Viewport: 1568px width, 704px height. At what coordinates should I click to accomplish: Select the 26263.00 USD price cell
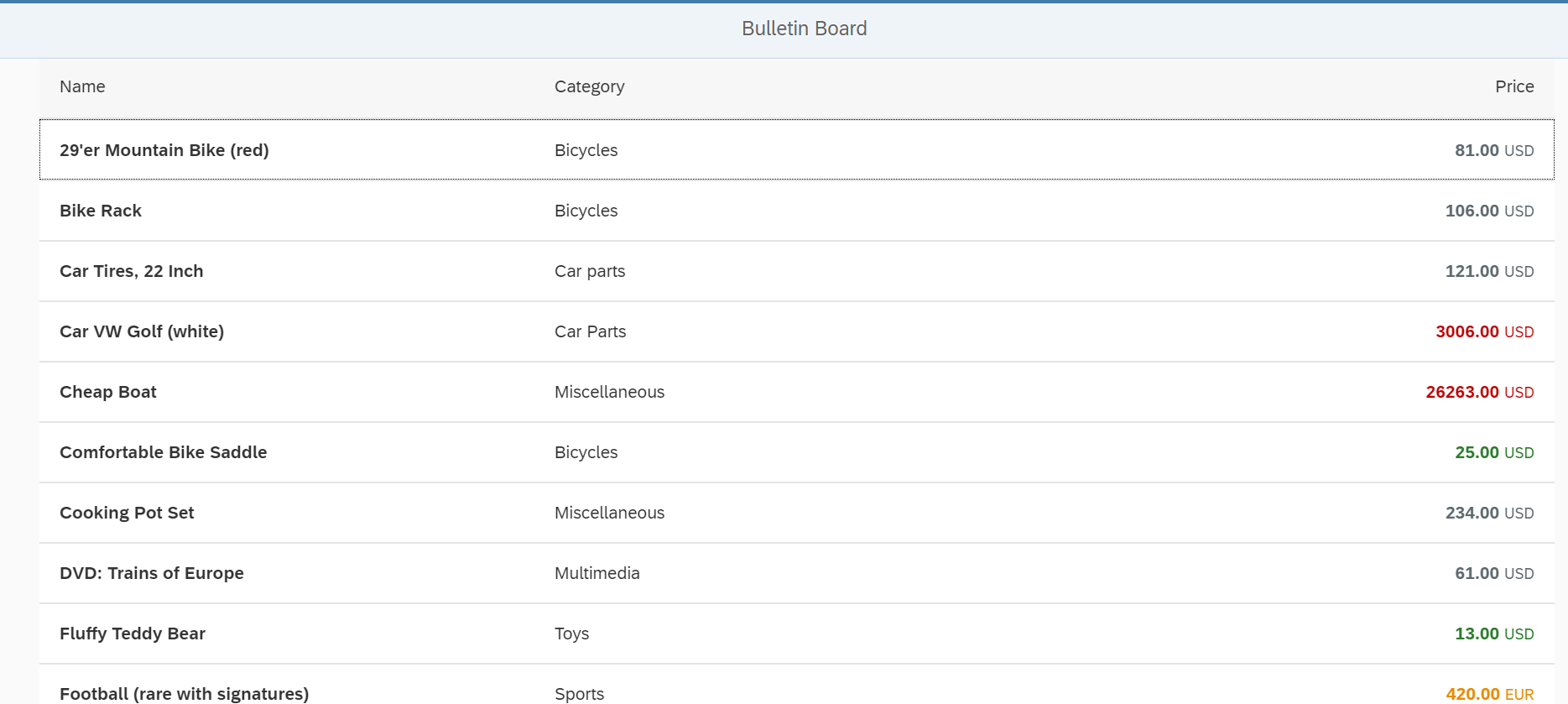coord(1480,392)
